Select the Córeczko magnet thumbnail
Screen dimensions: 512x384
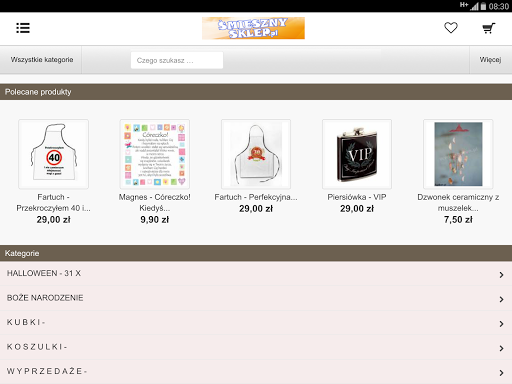155,154
